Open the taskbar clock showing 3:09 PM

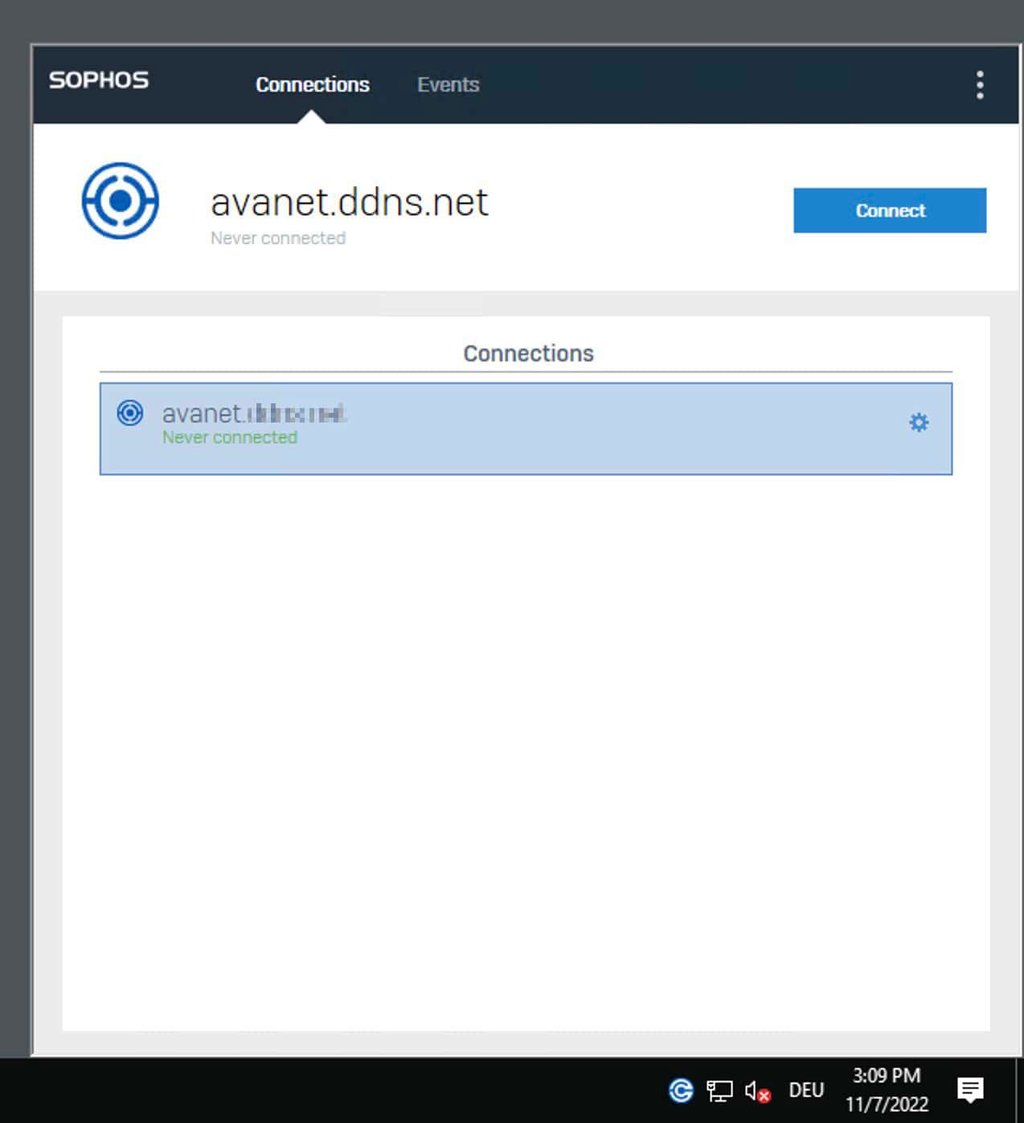[x=887, y=1090]
